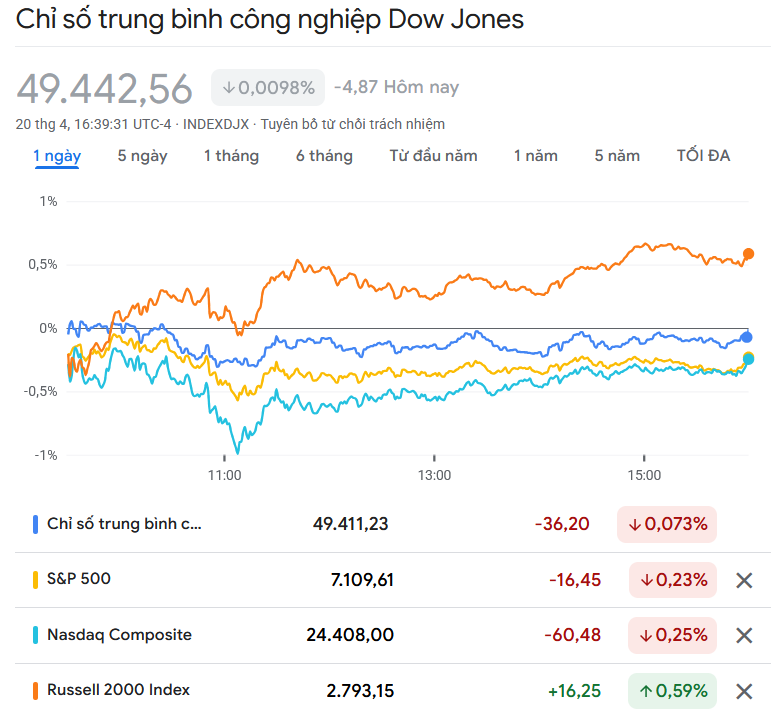Switch chart to "1 năm" view
Image resolution: width=771 pixels, height=716 pixels.
tap(536, 156)
